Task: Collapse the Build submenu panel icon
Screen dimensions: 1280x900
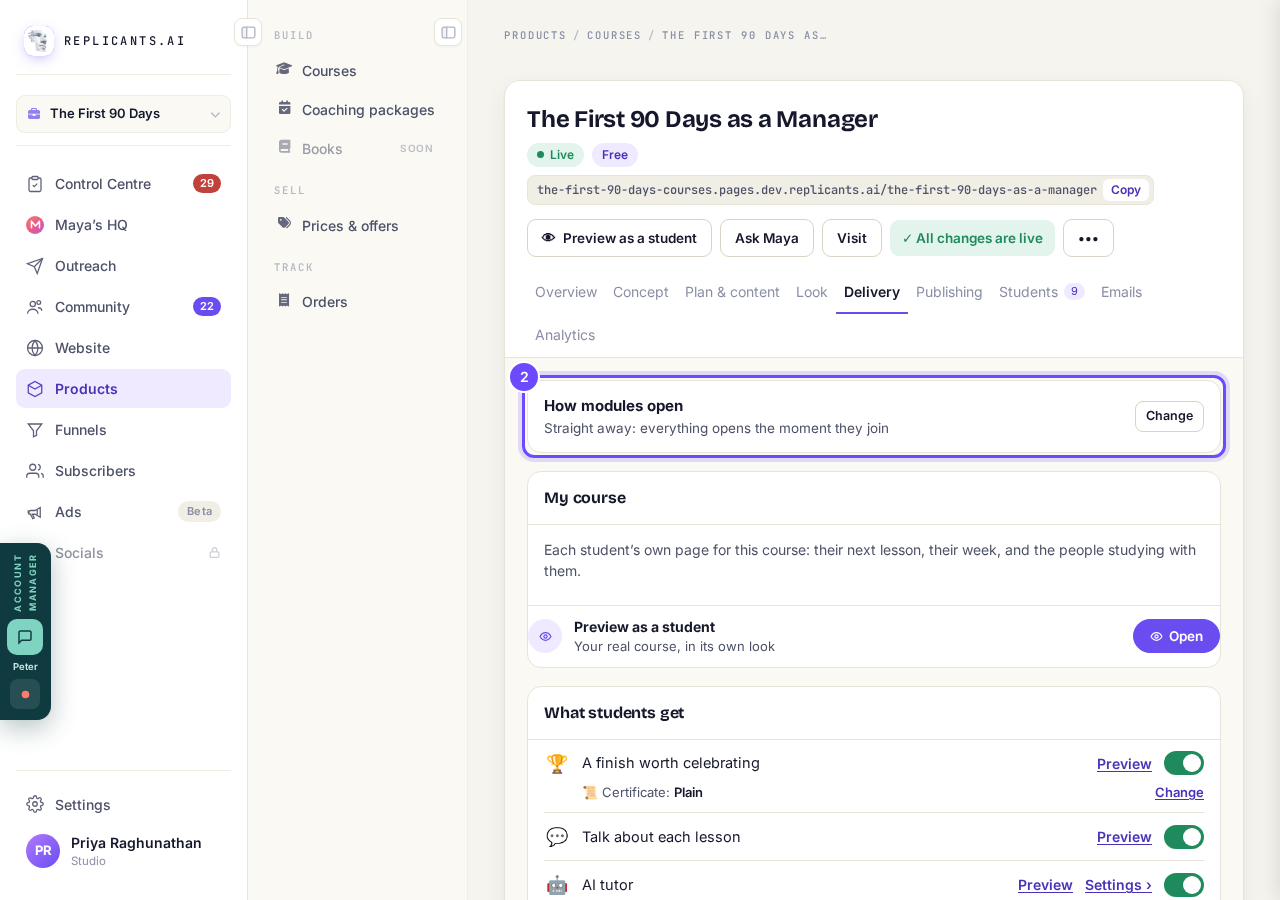Action: tap(448, 32)
